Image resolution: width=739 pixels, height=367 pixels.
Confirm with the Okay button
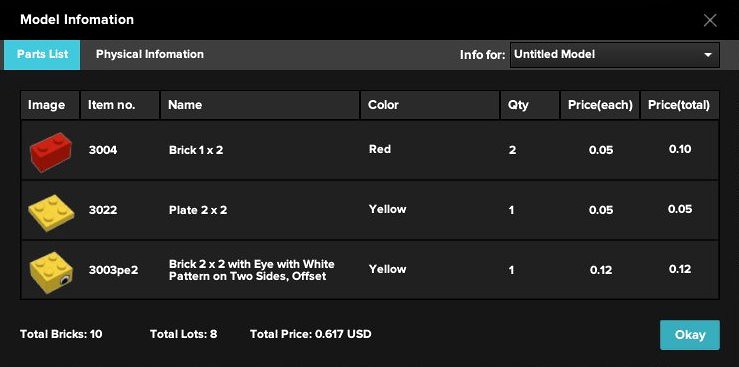[x=690, y=335]
